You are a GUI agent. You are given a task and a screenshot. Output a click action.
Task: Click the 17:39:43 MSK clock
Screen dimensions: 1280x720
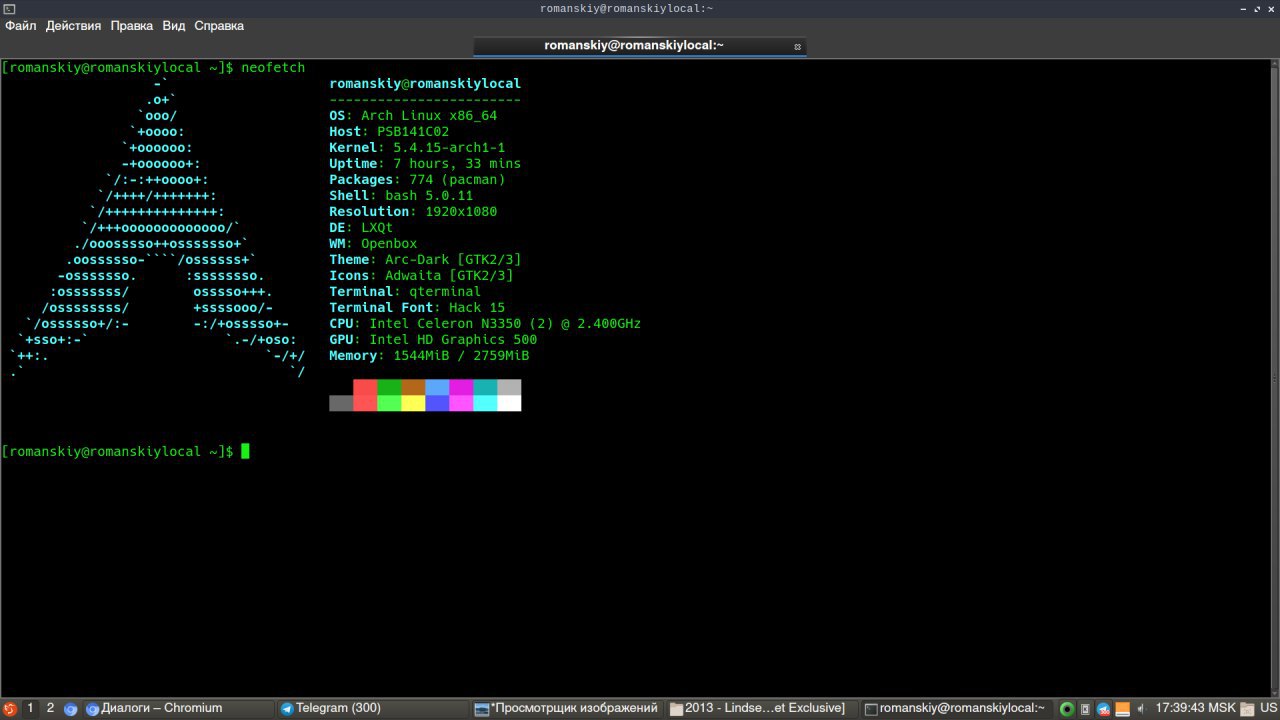pos(1196,708)
